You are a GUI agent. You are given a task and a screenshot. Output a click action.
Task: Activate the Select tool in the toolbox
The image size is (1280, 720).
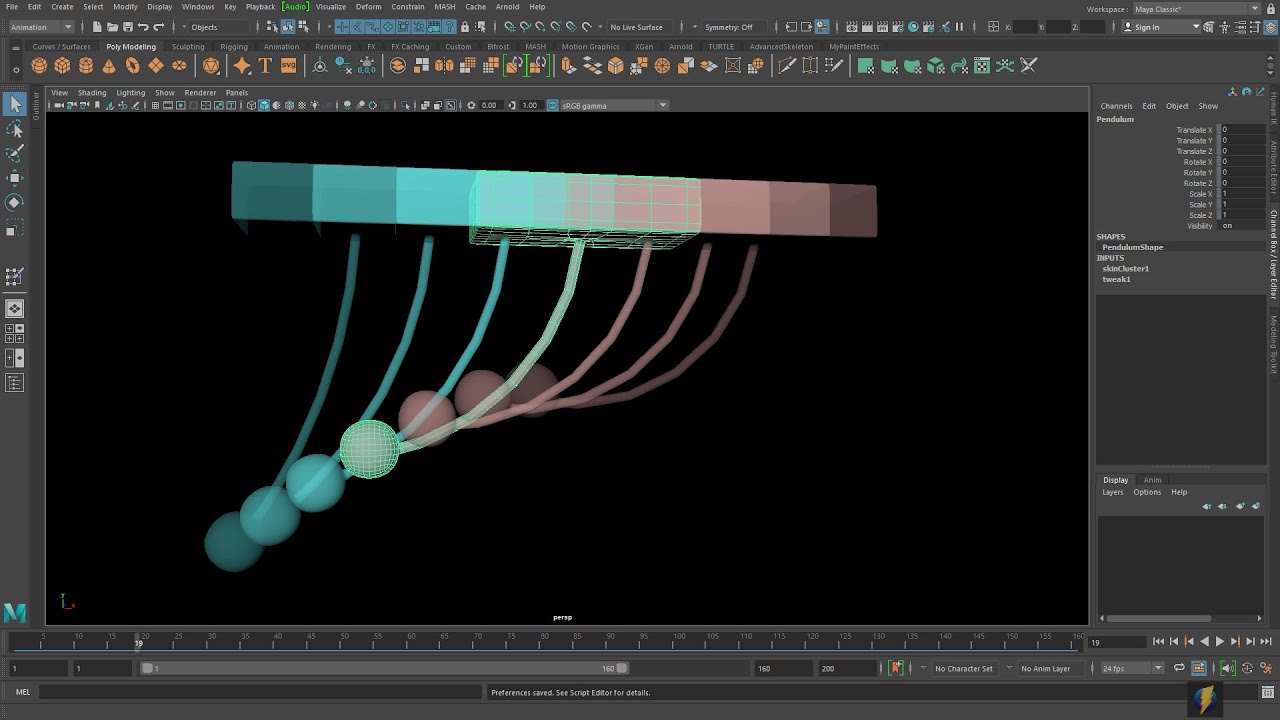click(15, 104)
